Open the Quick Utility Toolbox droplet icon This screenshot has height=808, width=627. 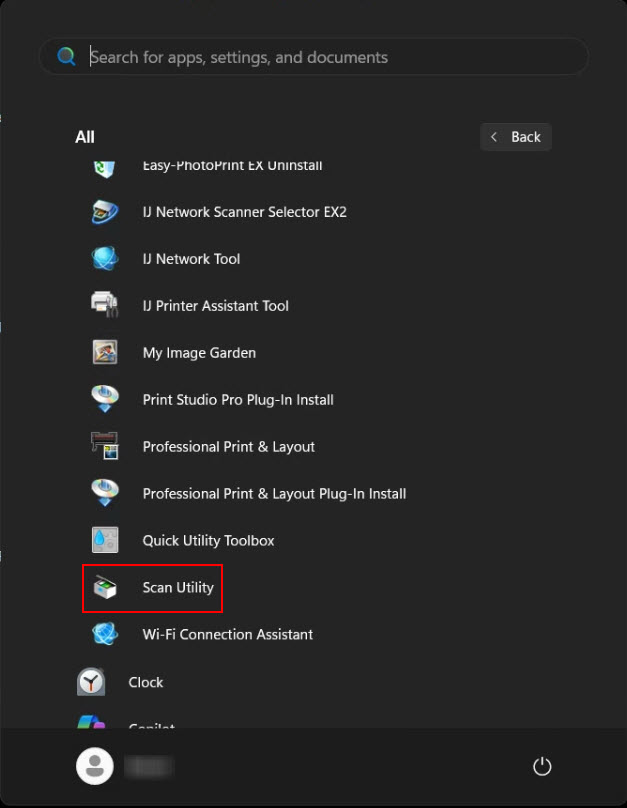(104, 540)
